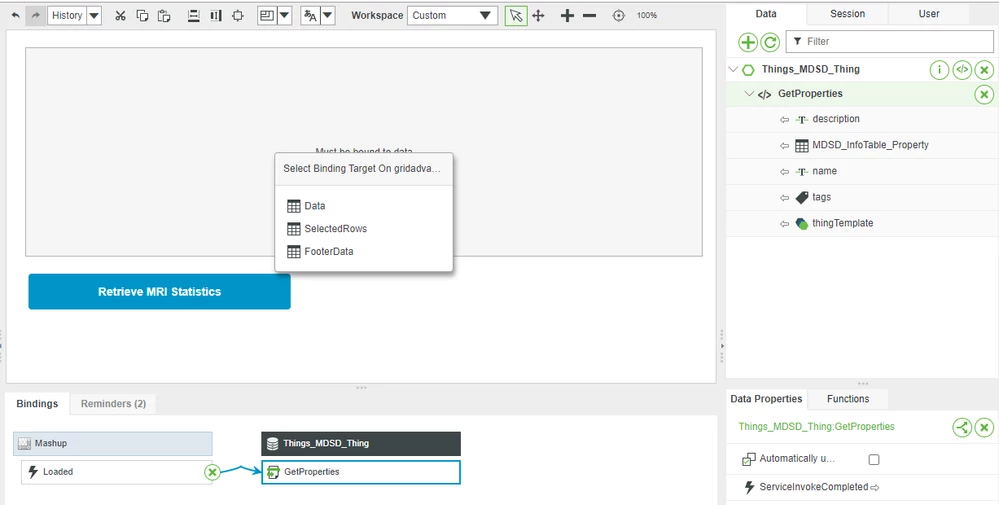Viewport: 999px width, 505px height.
Task: Select the name property row
Action: [x=862, y=171]
